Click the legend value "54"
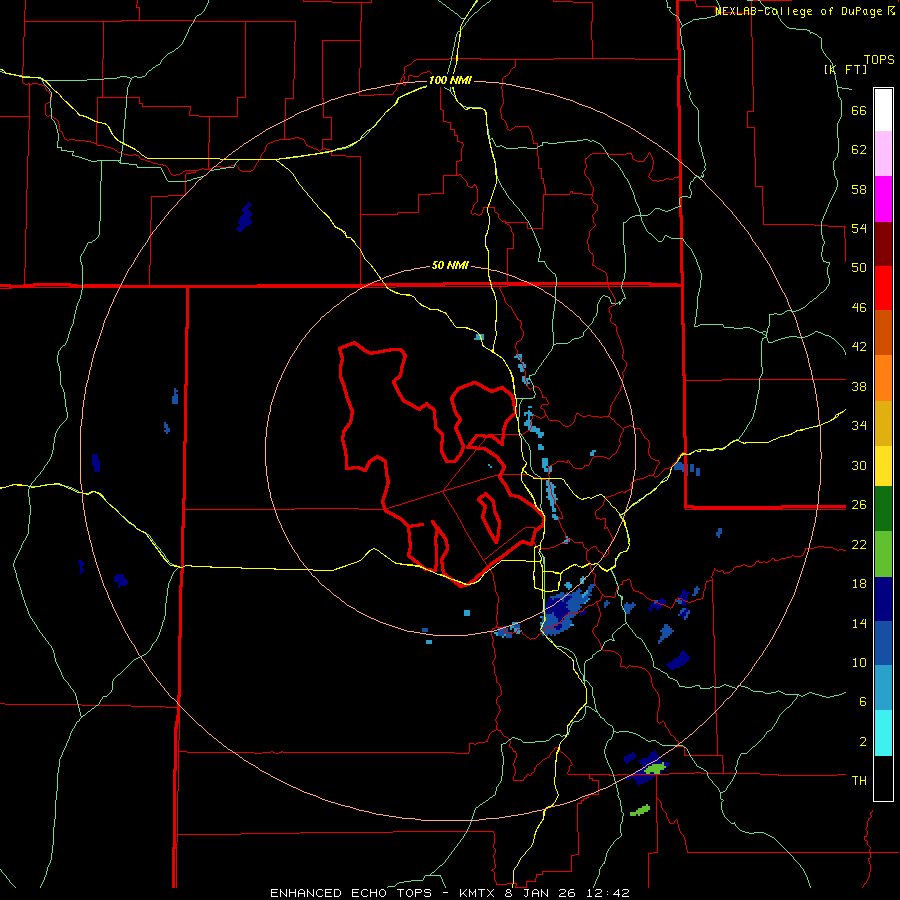The image size is (900, 900). click(x=859, y=228)
